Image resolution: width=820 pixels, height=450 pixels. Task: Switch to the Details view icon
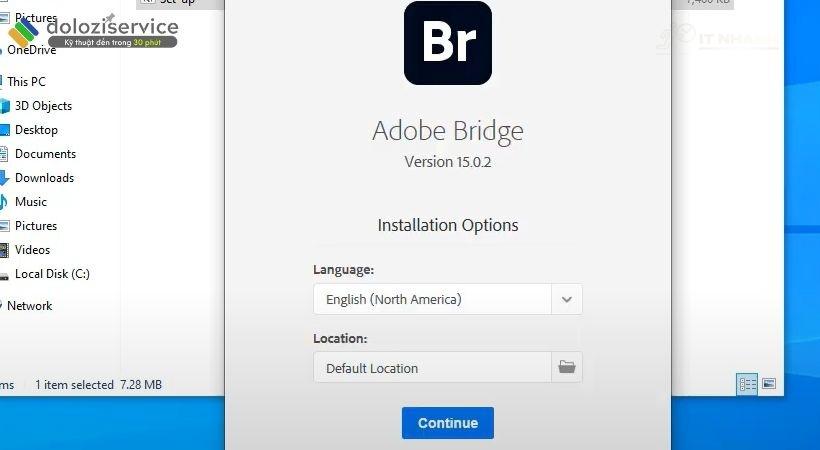coord(747,385)
